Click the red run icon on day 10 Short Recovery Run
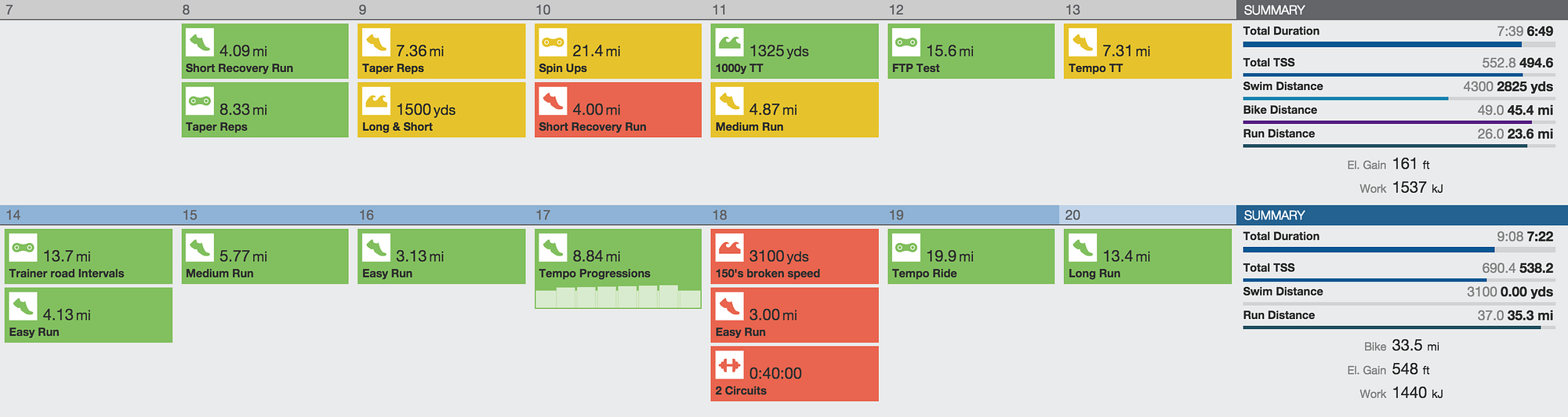The image size is (1568, 417). coord(553,101)
